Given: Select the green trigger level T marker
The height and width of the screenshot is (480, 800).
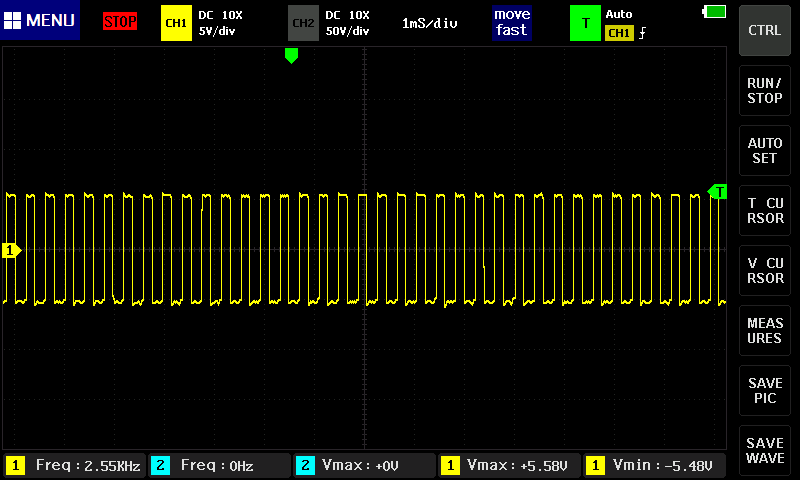Looking at the screenshot, I should (717, 191).
